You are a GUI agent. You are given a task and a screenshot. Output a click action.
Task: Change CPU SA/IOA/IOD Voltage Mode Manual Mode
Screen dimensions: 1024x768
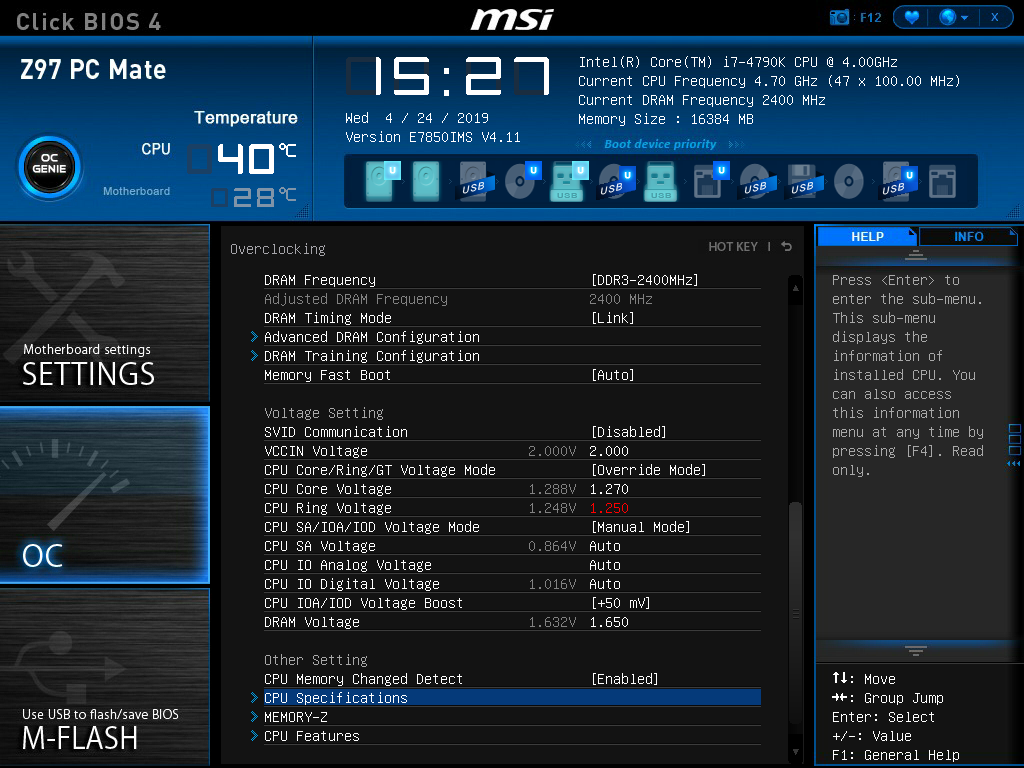[640, 527]
